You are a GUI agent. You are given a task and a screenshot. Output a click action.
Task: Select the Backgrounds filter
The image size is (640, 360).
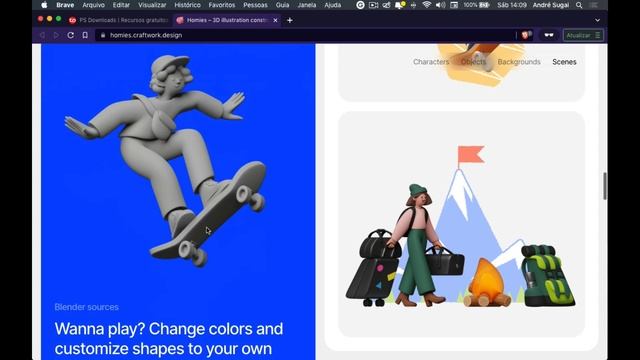click(x=519, y=62)
